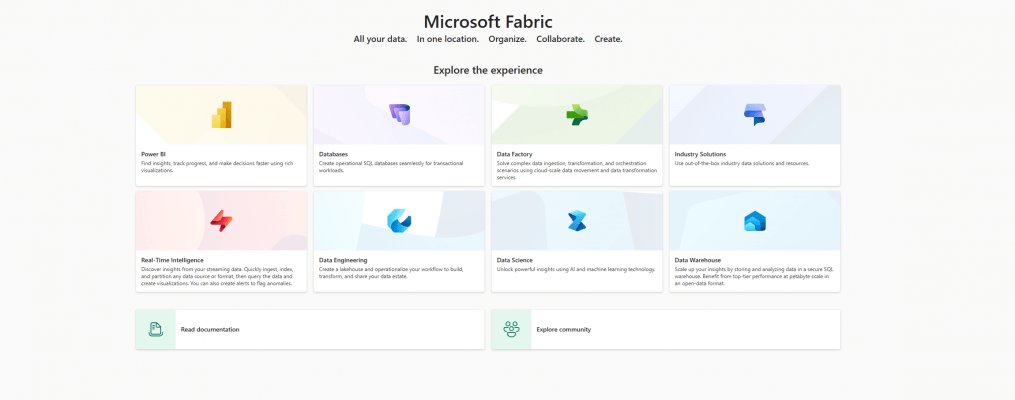Click the purple Databases icon
The image size is (1015, 400).
(399, 115)
